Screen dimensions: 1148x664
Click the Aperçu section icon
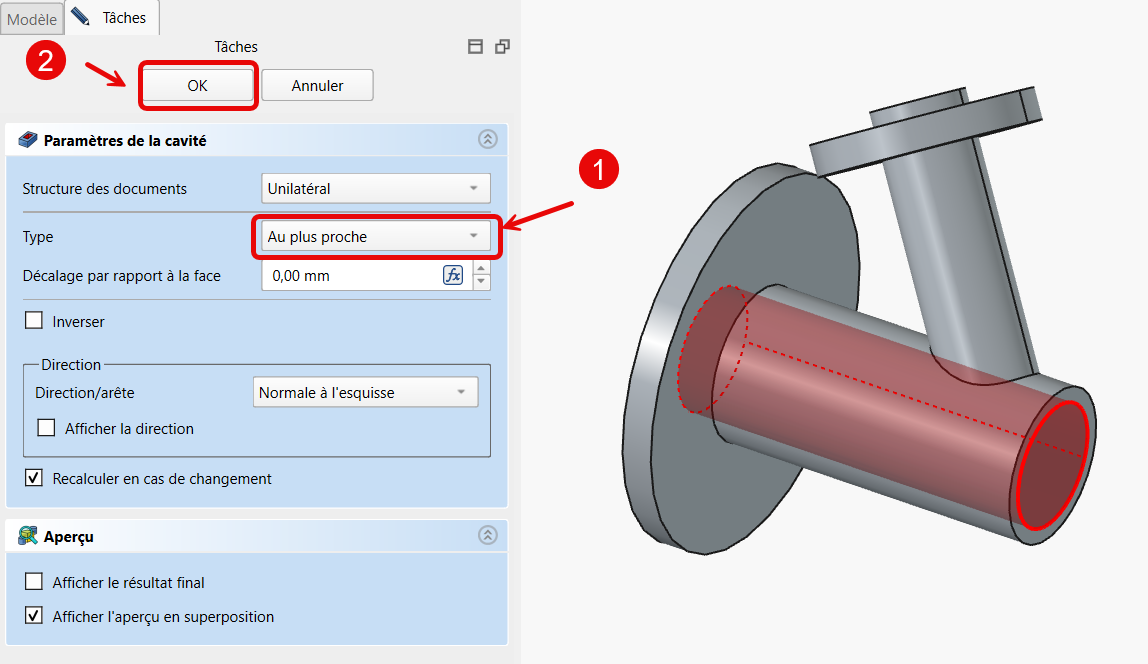click(28, 536)
